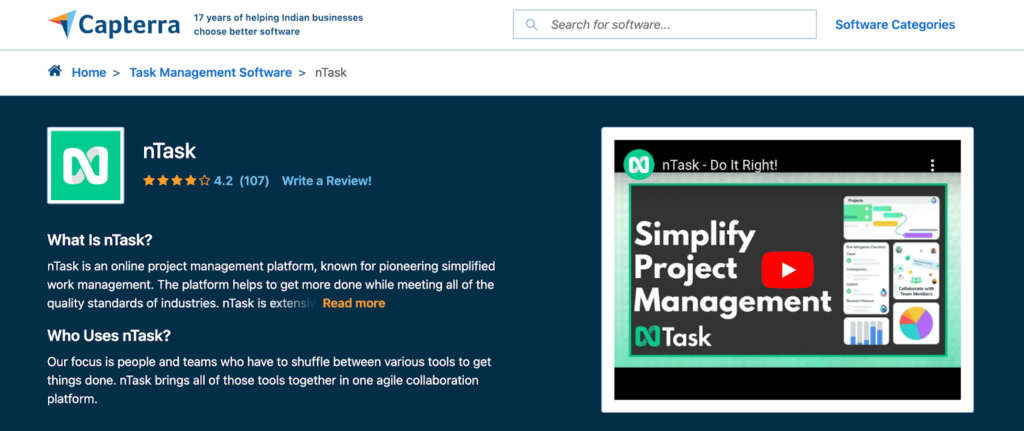Click the video thumbnail pie chart graphic
The width and height of the screenshot is (1024, 431).
coord(918,323)
